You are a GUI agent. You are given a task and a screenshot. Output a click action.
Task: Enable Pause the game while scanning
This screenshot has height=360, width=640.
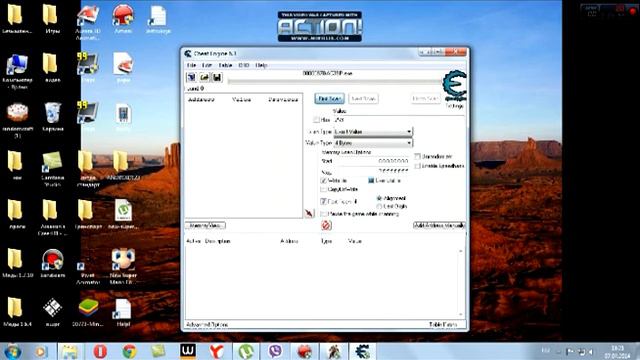[324, 214]
